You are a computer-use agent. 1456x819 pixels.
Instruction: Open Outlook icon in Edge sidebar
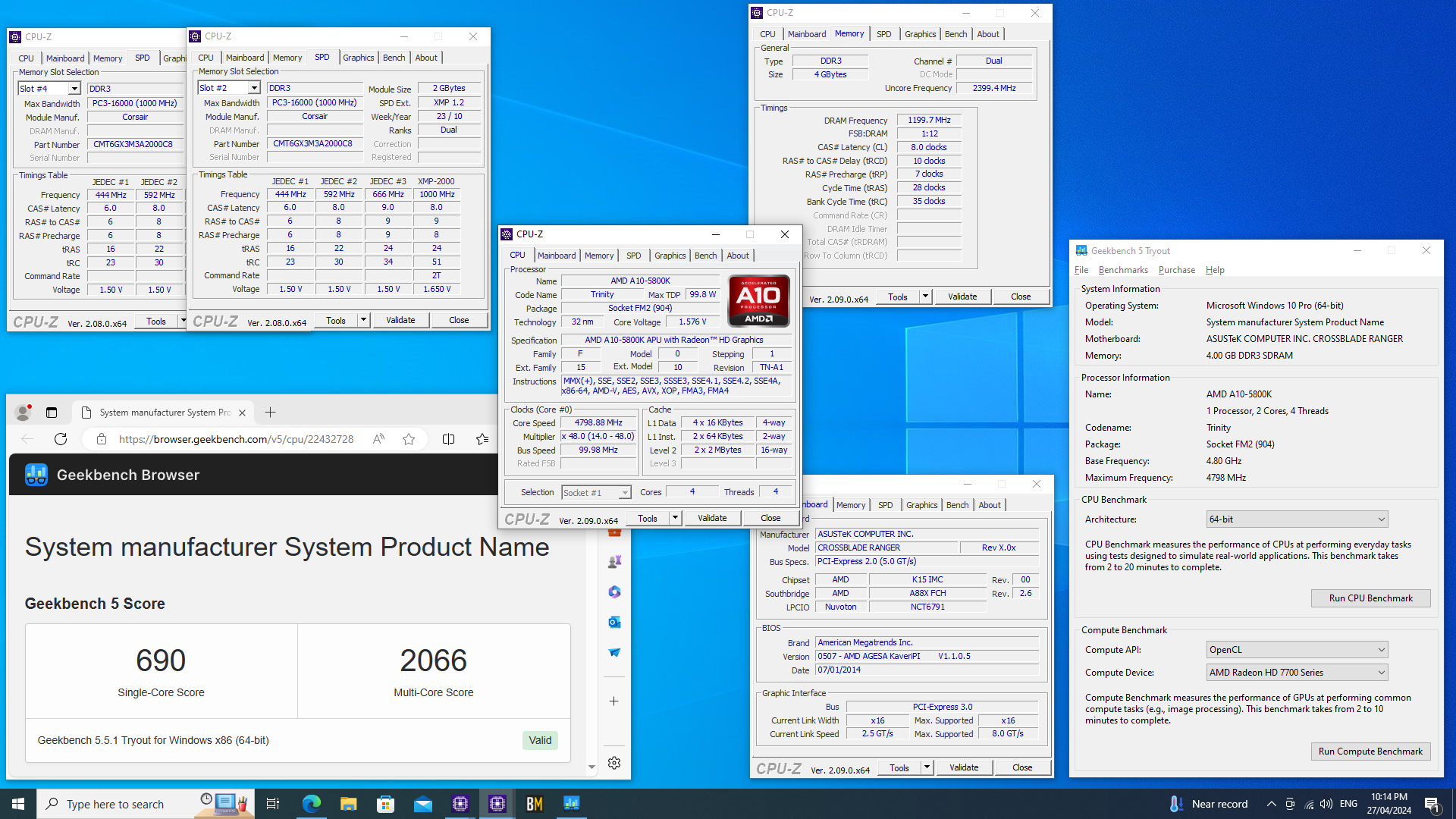point(614,622)
